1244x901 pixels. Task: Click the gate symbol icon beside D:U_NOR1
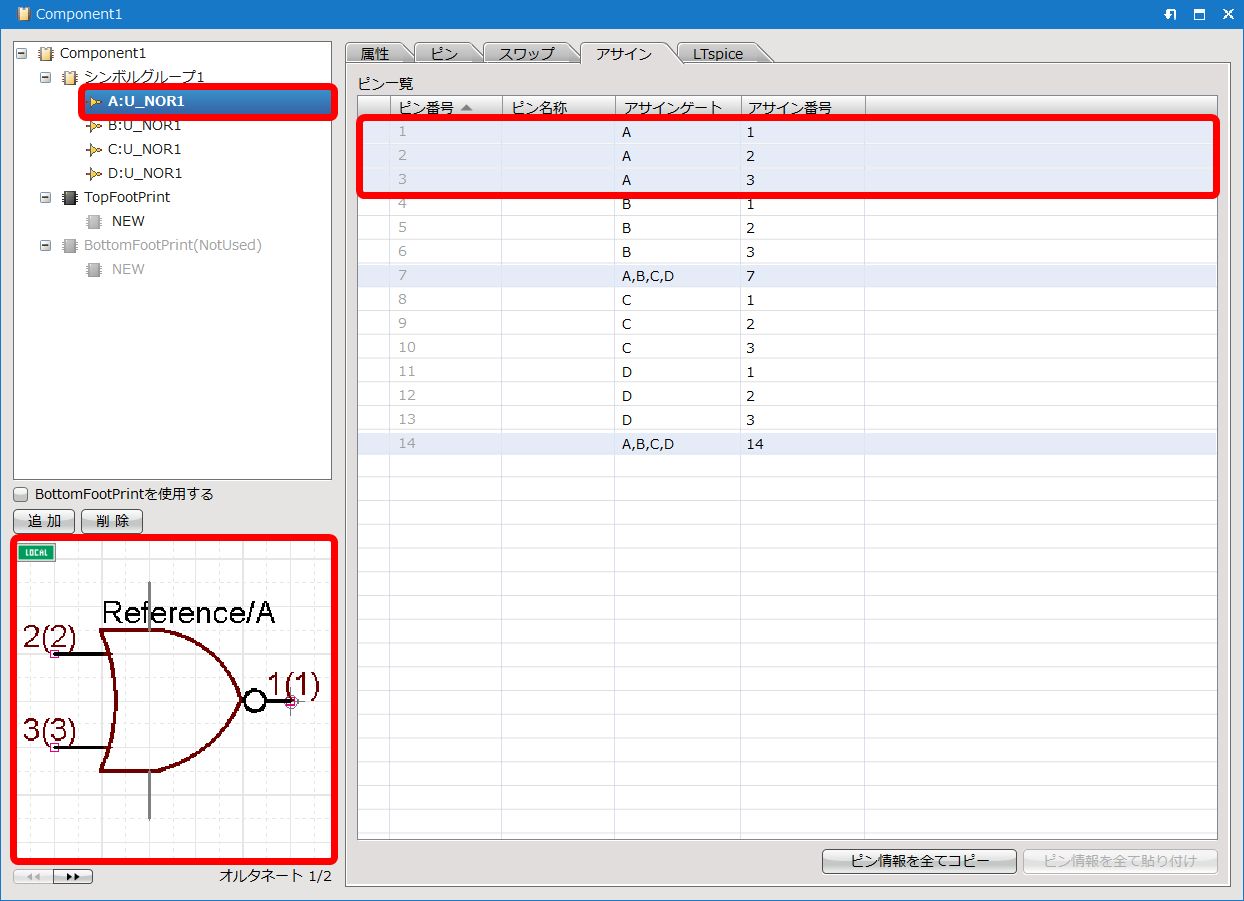[x=94, y=173]
